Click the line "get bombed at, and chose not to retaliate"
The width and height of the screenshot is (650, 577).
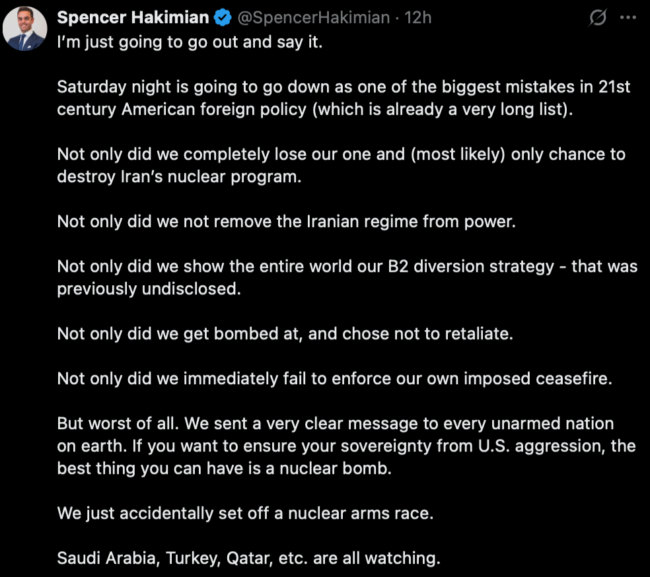click(x=285, y=334)
